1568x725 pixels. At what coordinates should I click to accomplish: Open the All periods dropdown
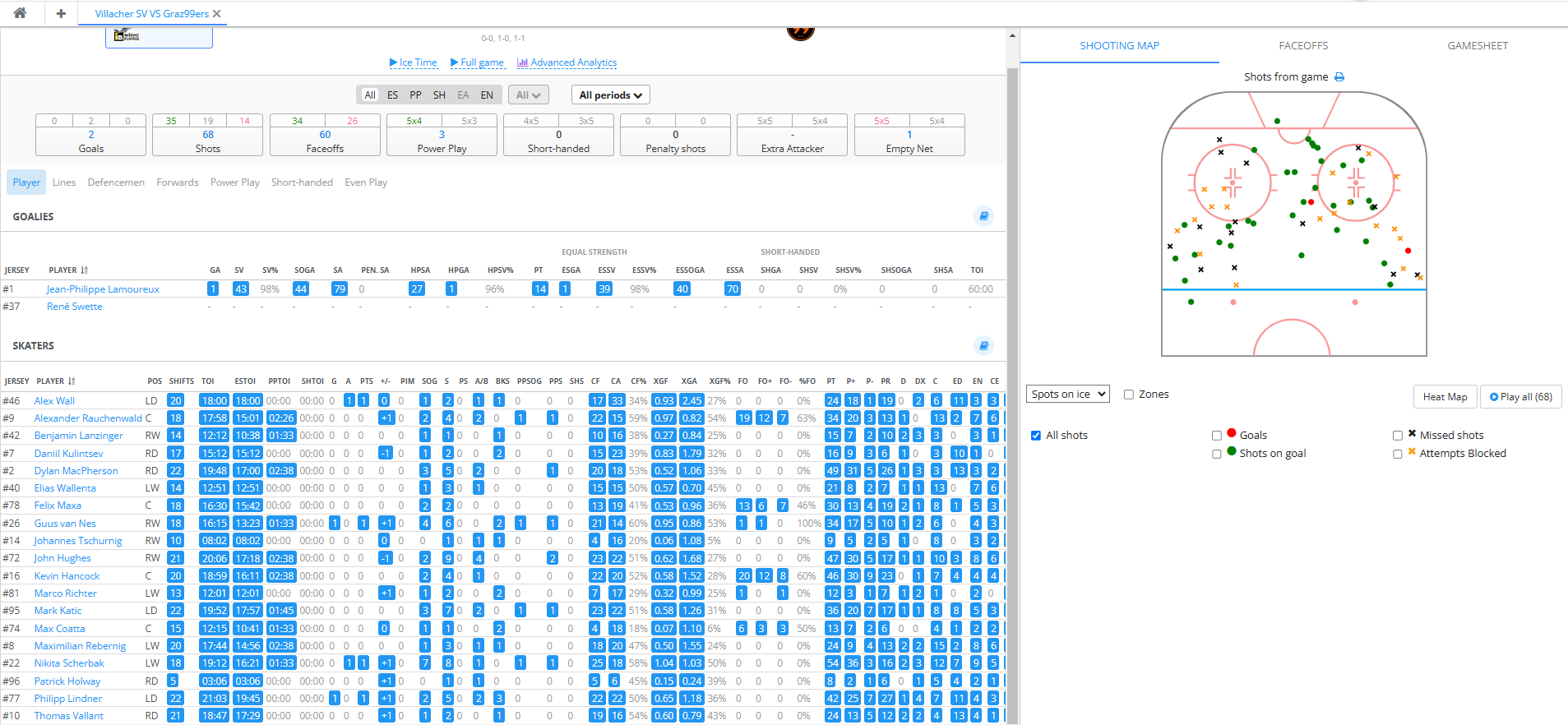(610, 95)
